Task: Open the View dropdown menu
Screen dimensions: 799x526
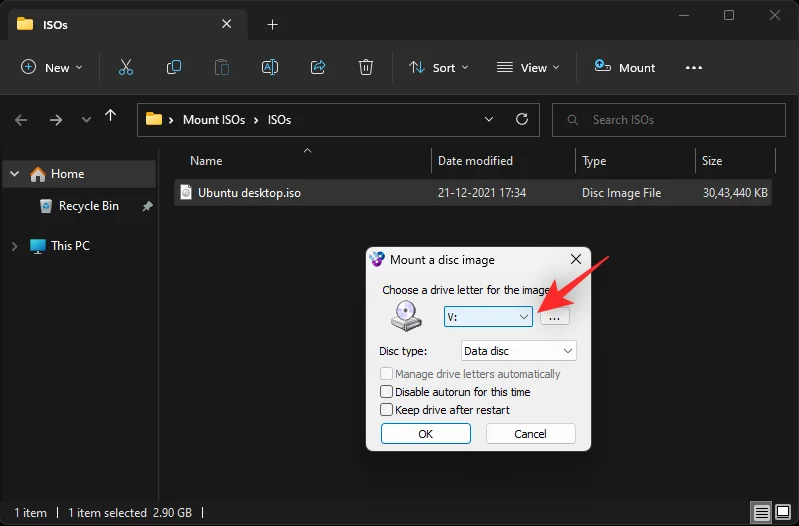Action: [528, 68]
